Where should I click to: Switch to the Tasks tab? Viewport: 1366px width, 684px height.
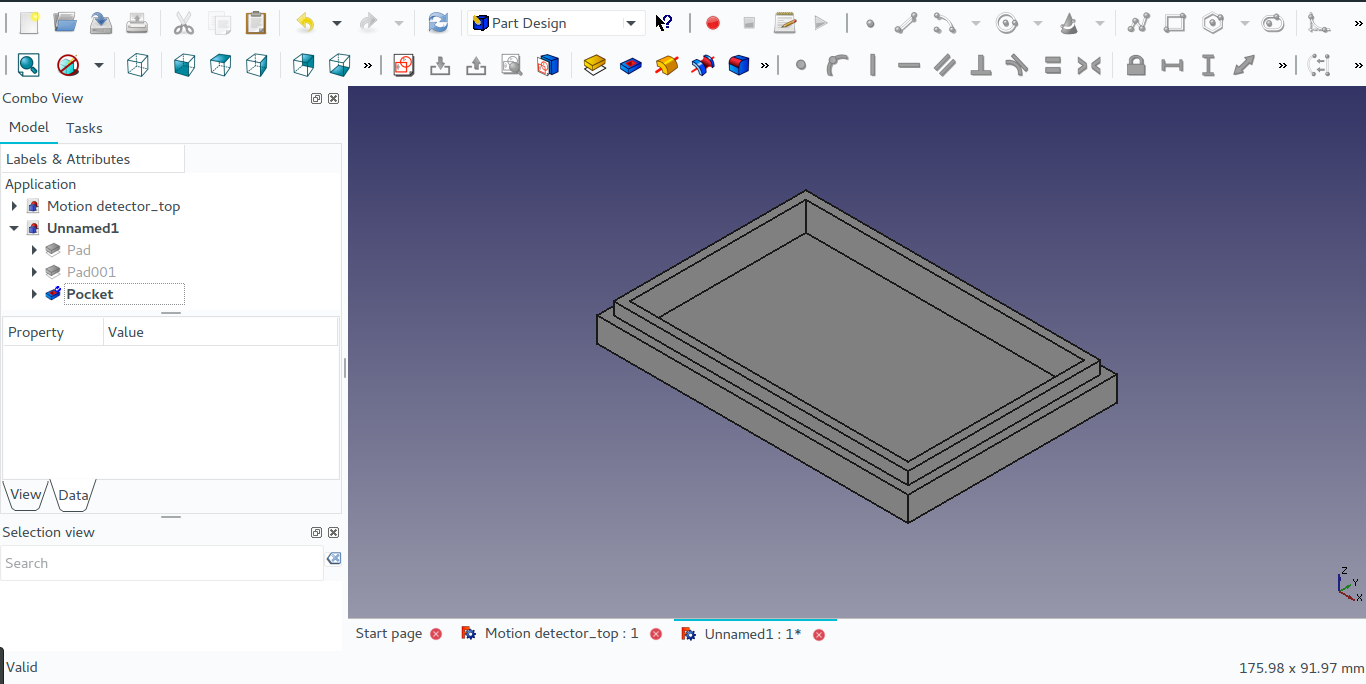pos(84,128)
